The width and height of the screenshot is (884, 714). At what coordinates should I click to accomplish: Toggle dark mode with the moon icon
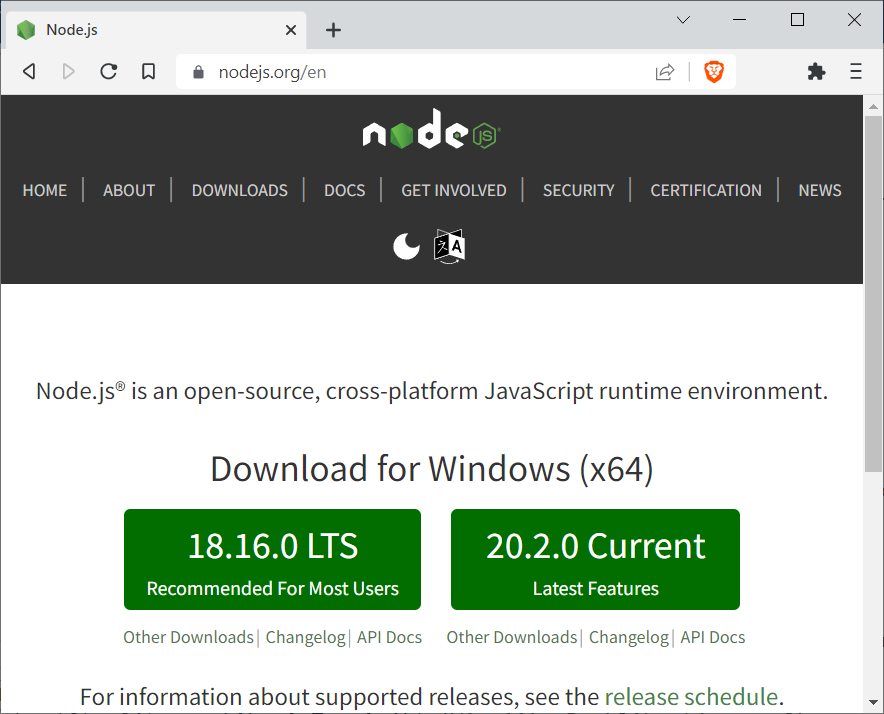[x=406, y=246]
